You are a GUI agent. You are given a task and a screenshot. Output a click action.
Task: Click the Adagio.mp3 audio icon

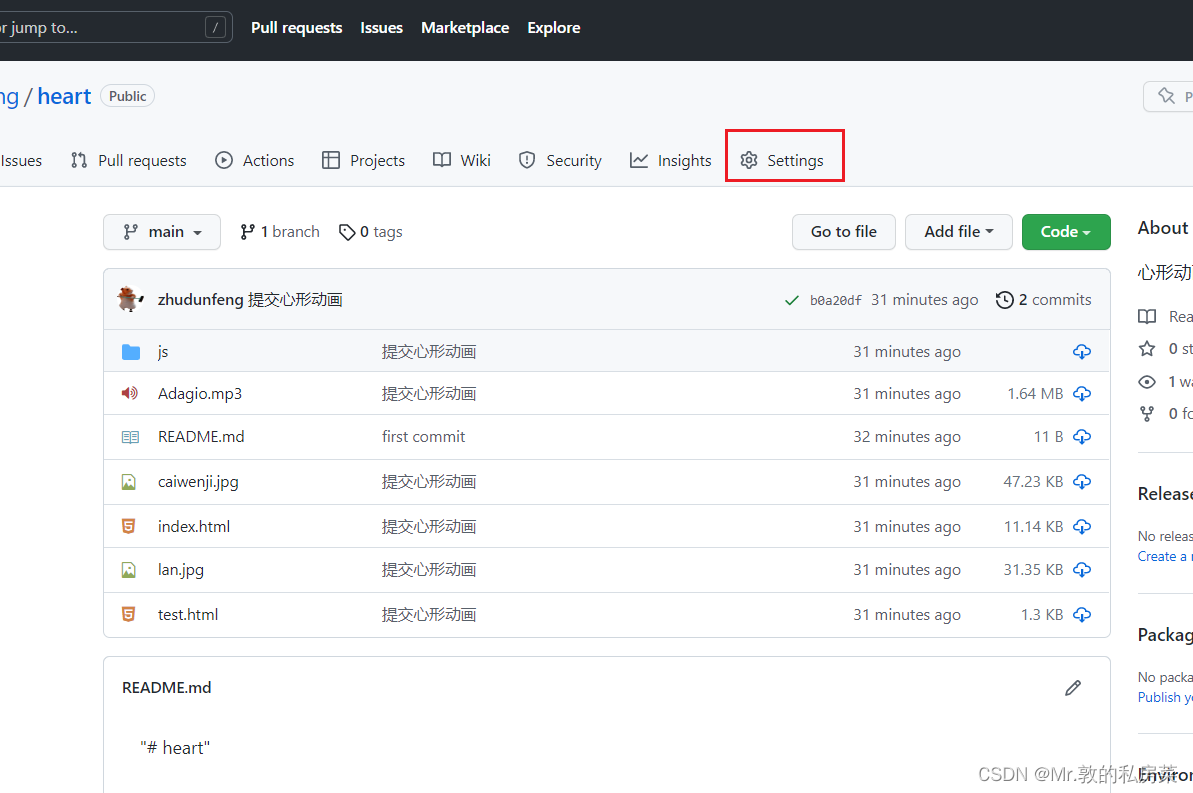tap(130, 393)
